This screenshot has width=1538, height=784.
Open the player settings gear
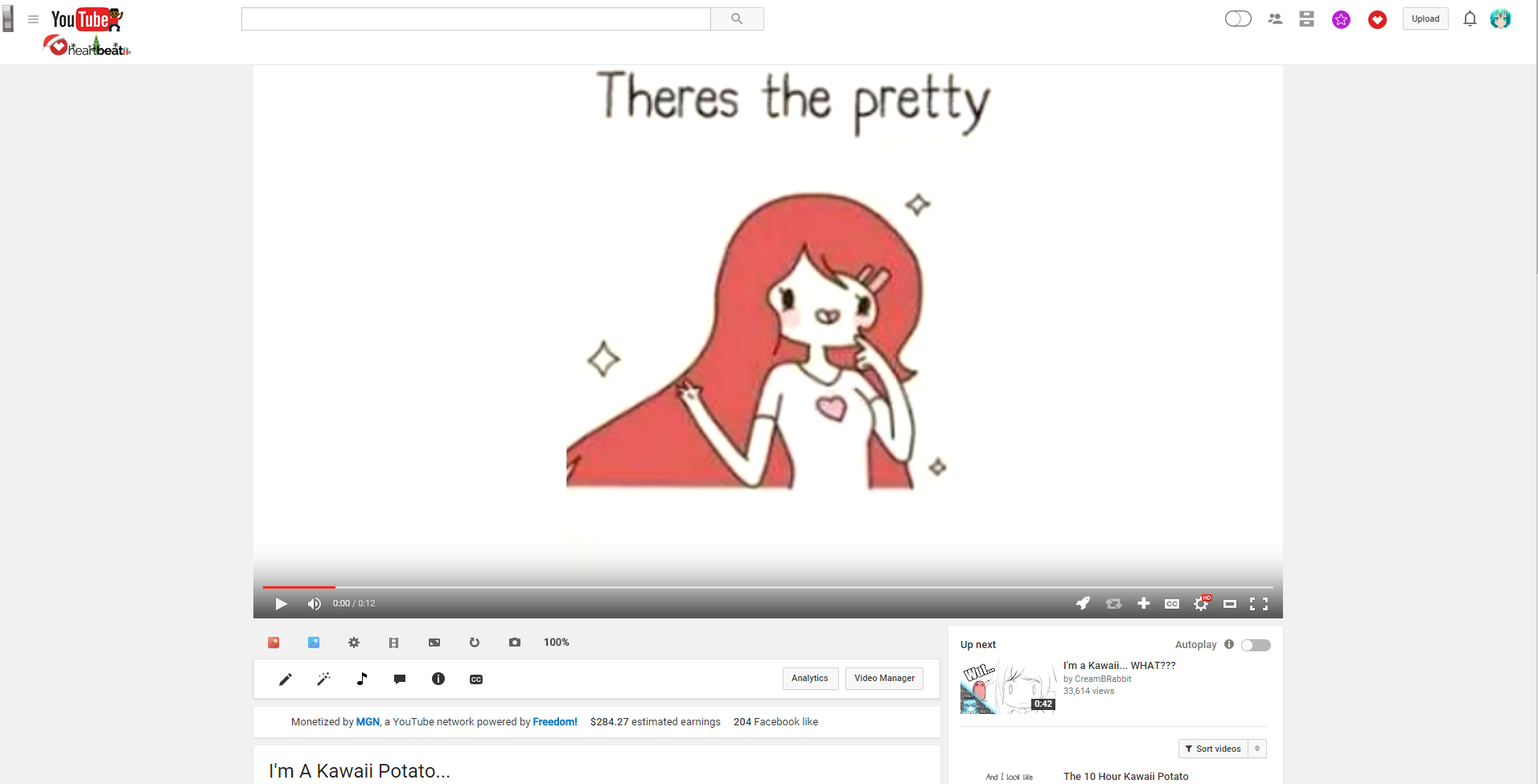[1200, 604]
